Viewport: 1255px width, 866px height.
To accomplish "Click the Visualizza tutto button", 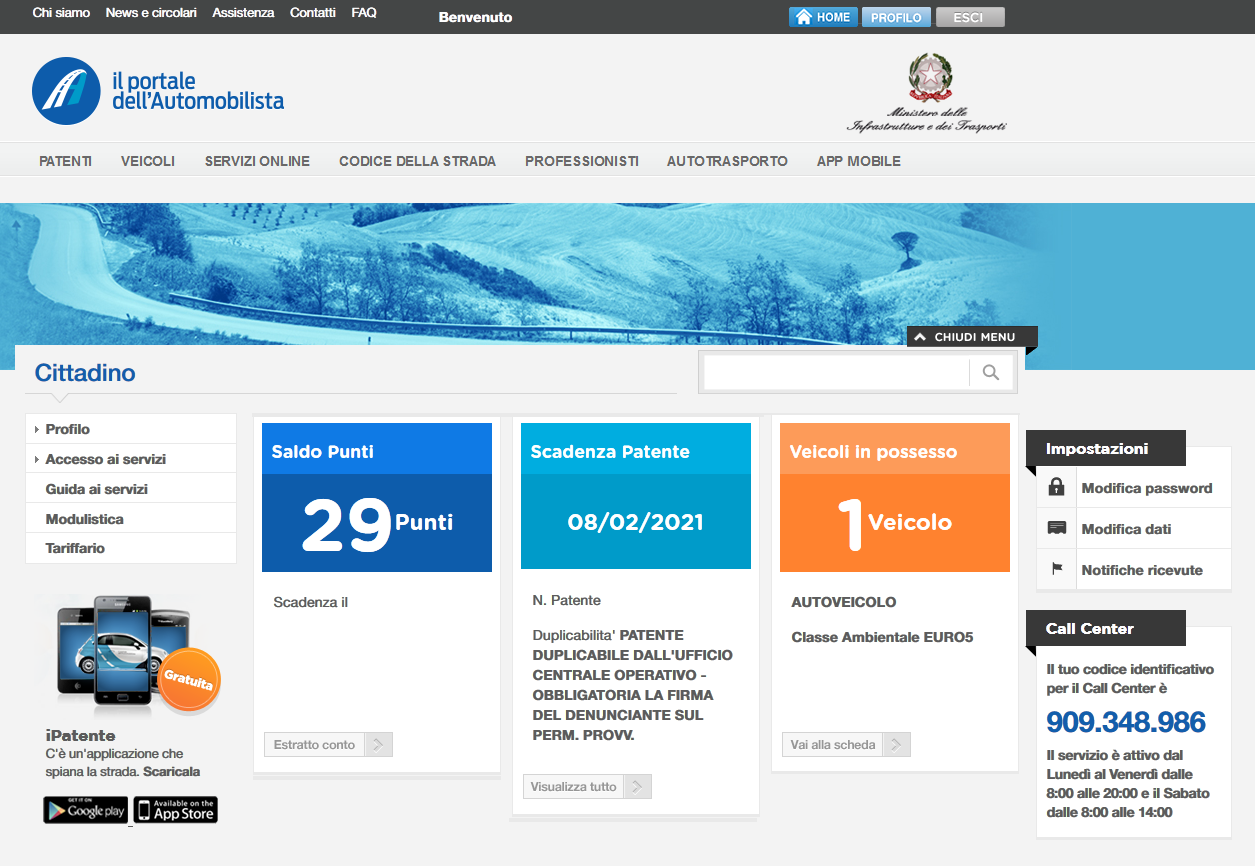I will pyautogui.click(x=587, y=786).
